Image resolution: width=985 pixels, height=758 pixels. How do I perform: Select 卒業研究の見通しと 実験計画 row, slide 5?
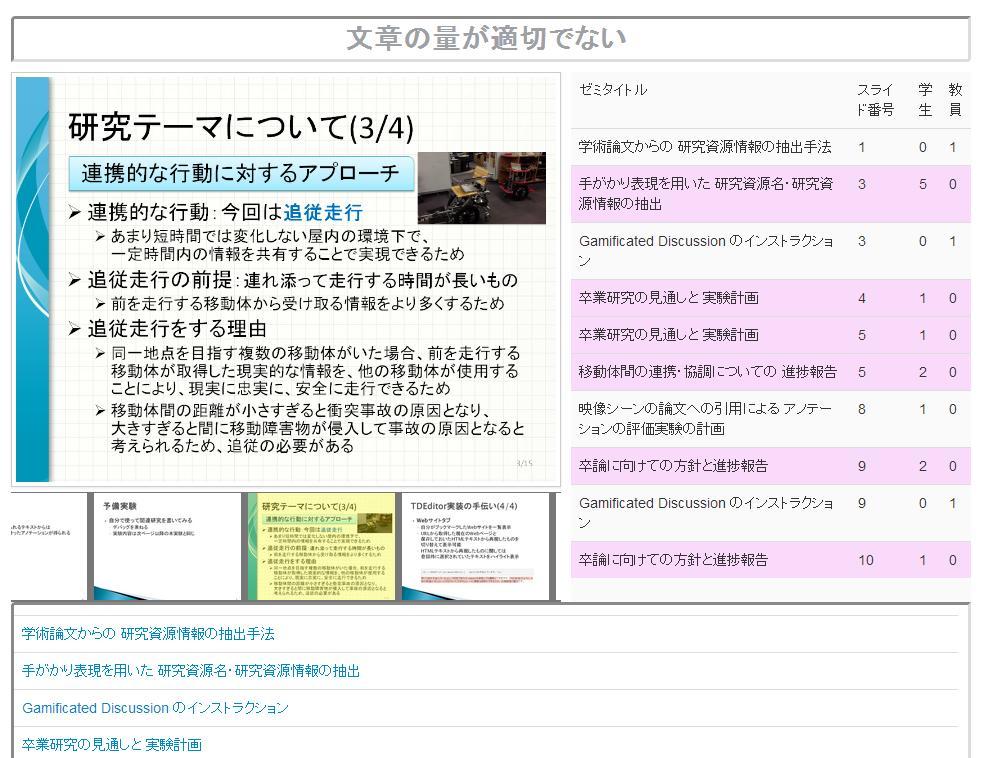click(x=771, y=335)
